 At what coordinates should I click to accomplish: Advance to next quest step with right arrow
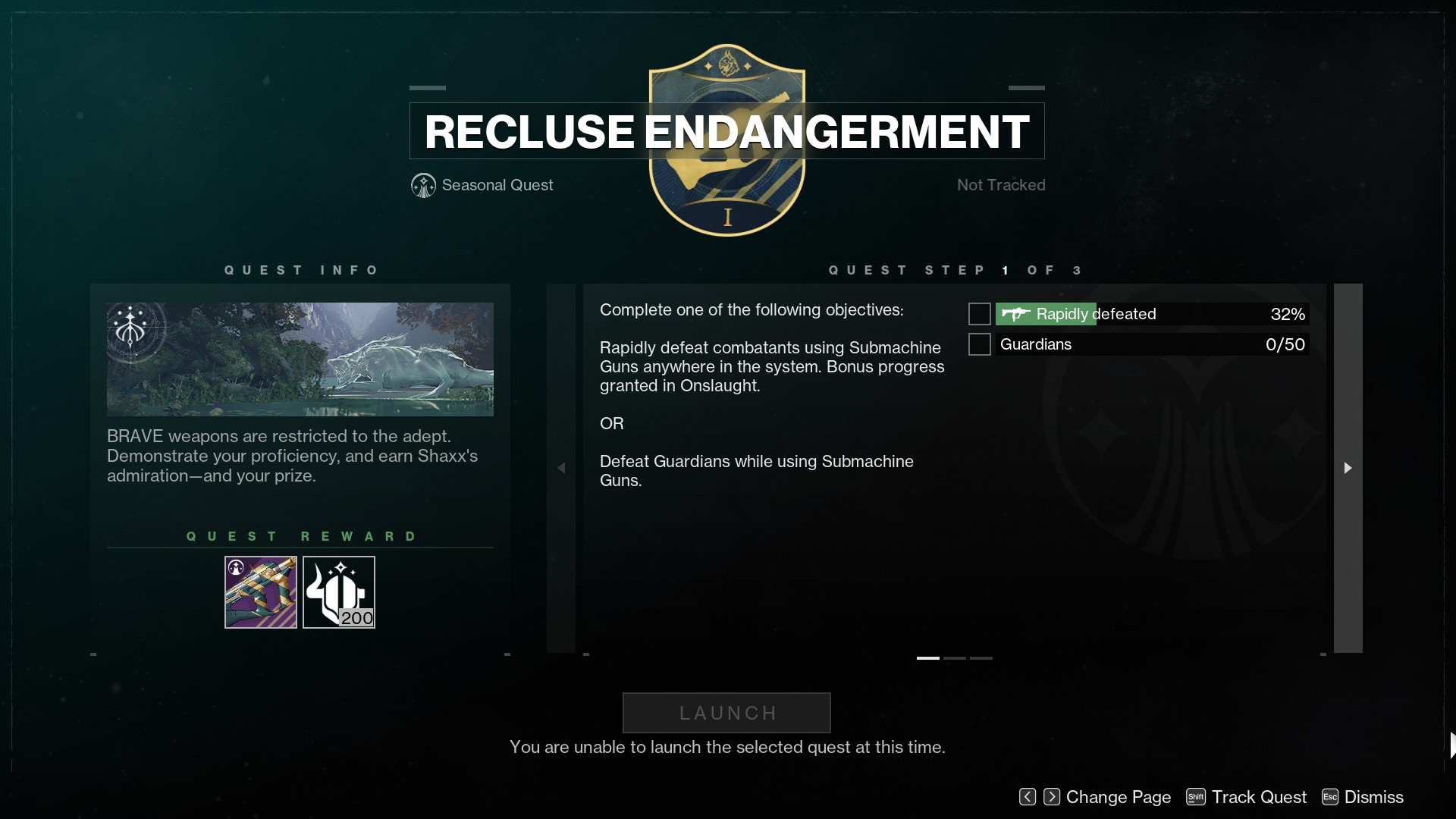[x=1348, y=468]
